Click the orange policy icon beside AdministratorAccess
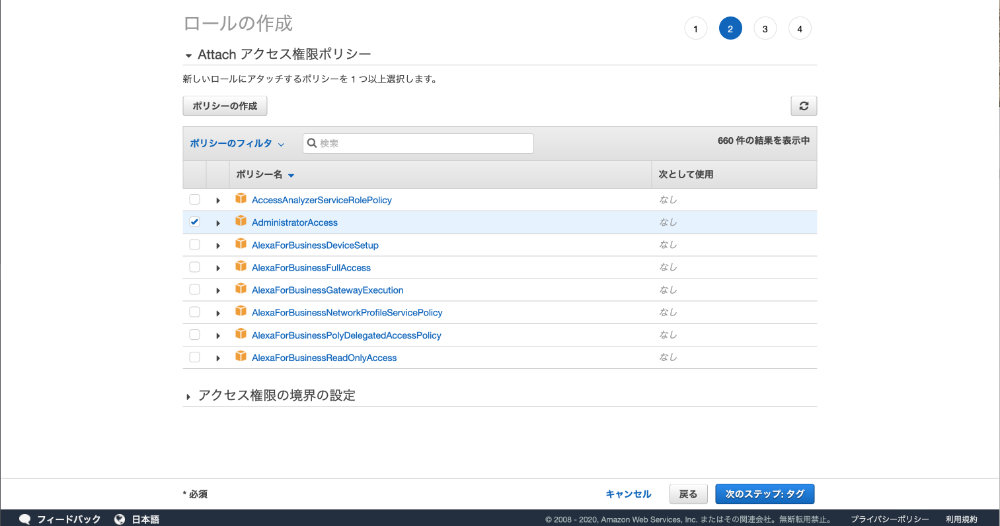The image size is (1000, 526). 240,221
